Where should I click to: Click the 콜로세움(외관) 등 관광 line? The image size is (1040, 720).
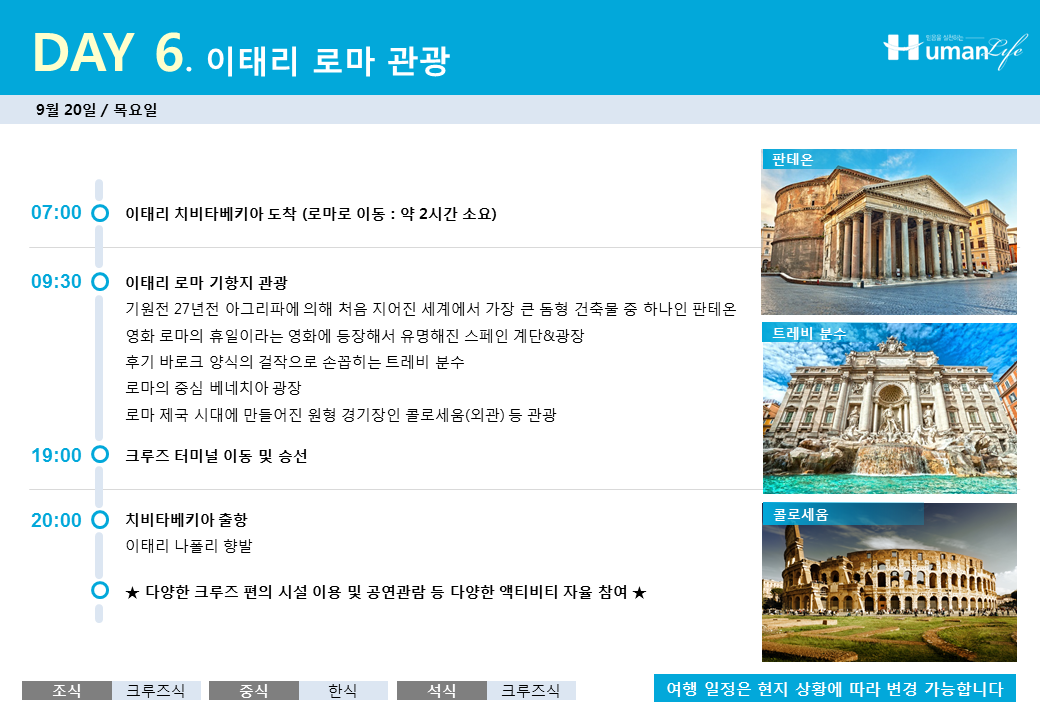pos(341,415)
